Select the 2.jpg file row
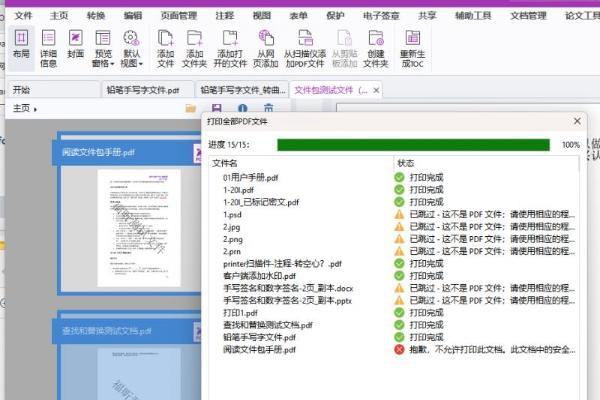Screen dimensions: 600x400 (393, 227)
